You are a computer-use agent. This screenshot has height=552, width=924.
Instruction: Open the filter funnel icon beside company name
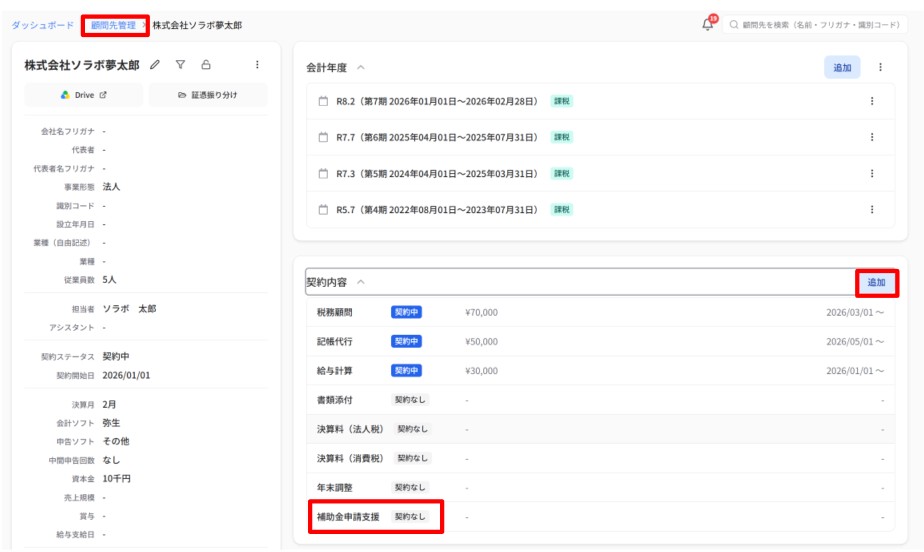[x=180, y=65]
